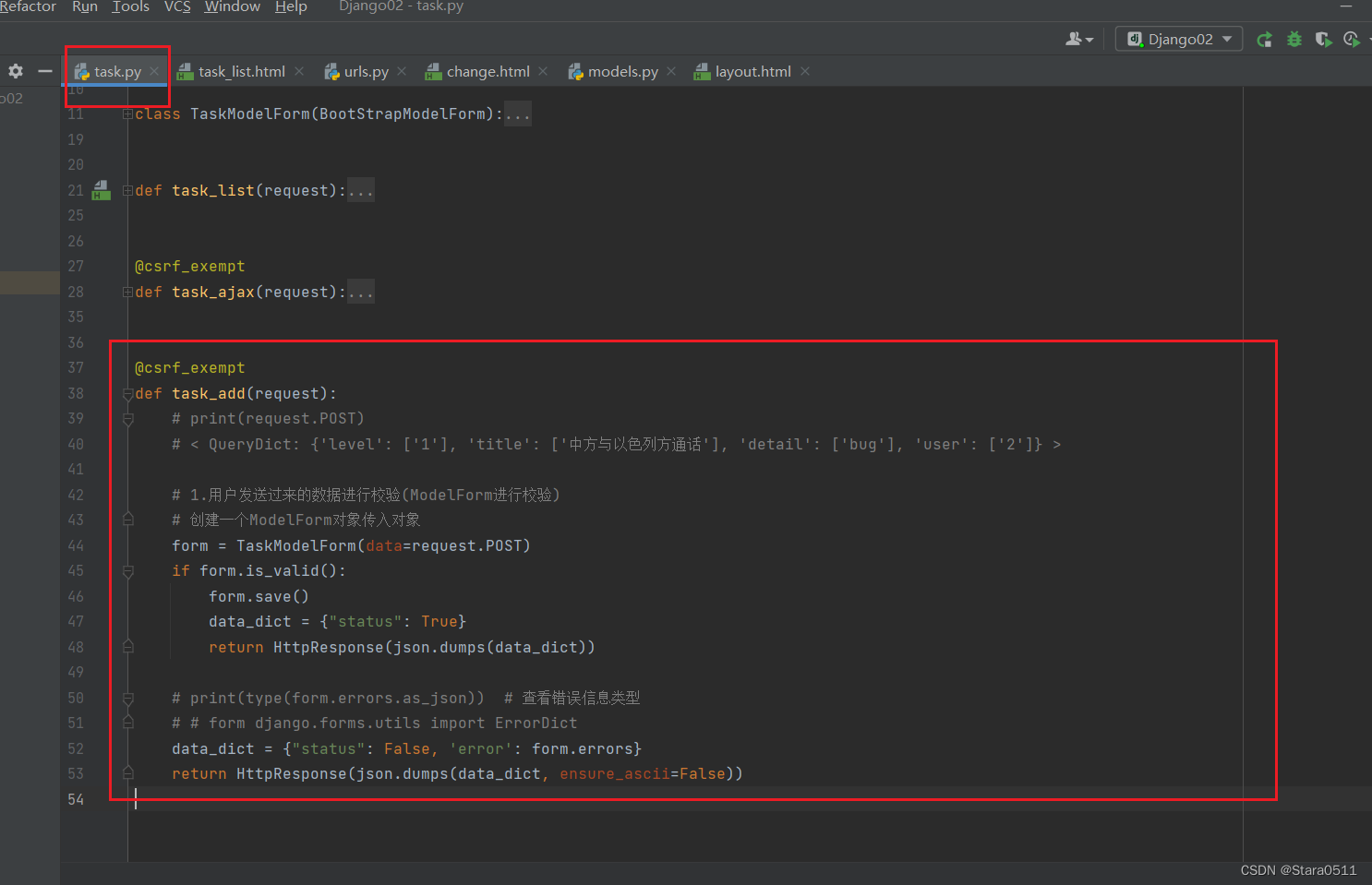Image resolution: width=1372 pixels, height=885 pixels.
Task: Open the Run menu
Action: 85,6
